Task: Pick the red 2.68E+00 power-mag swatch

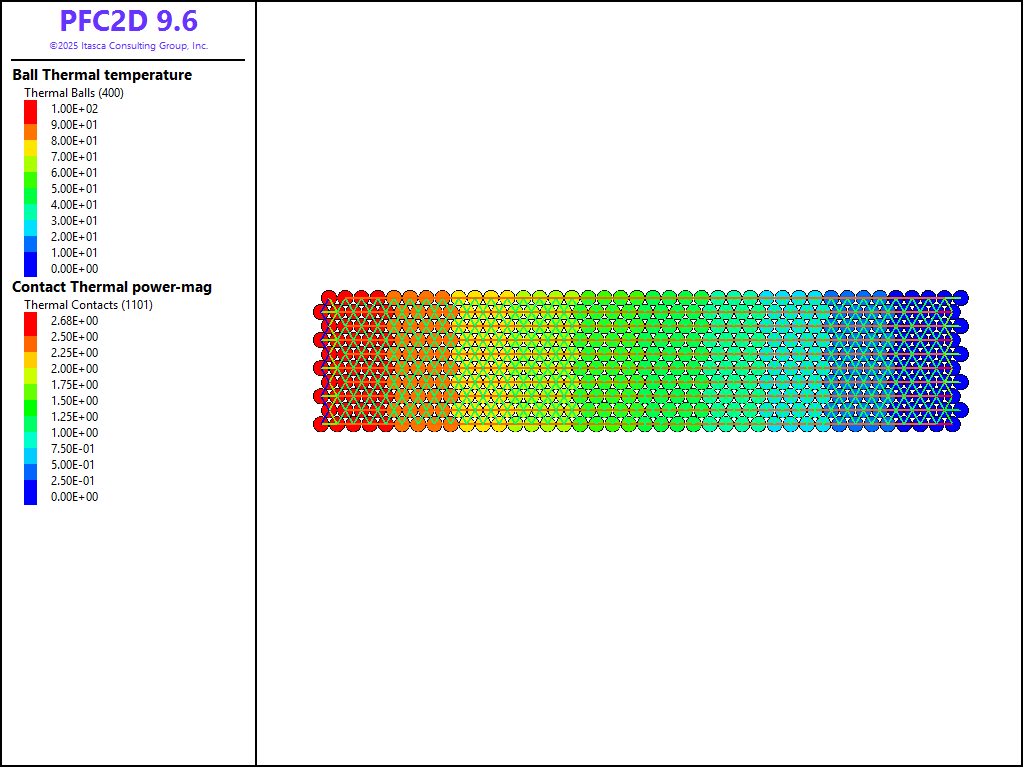Action: [x=31, y=321]
